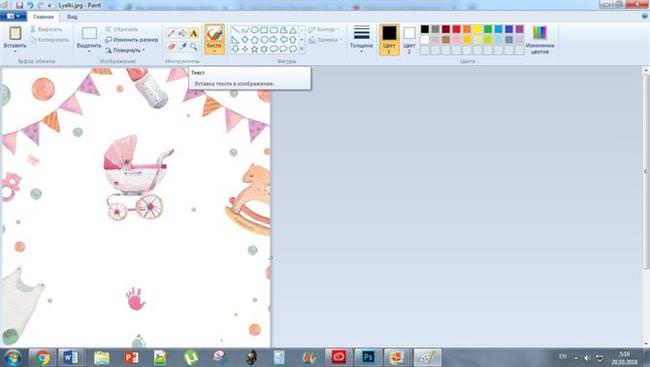This screenshot has width=650, height=367.
Task: Pick the pink color swatch in second row
Action: (x=456, y=40)
